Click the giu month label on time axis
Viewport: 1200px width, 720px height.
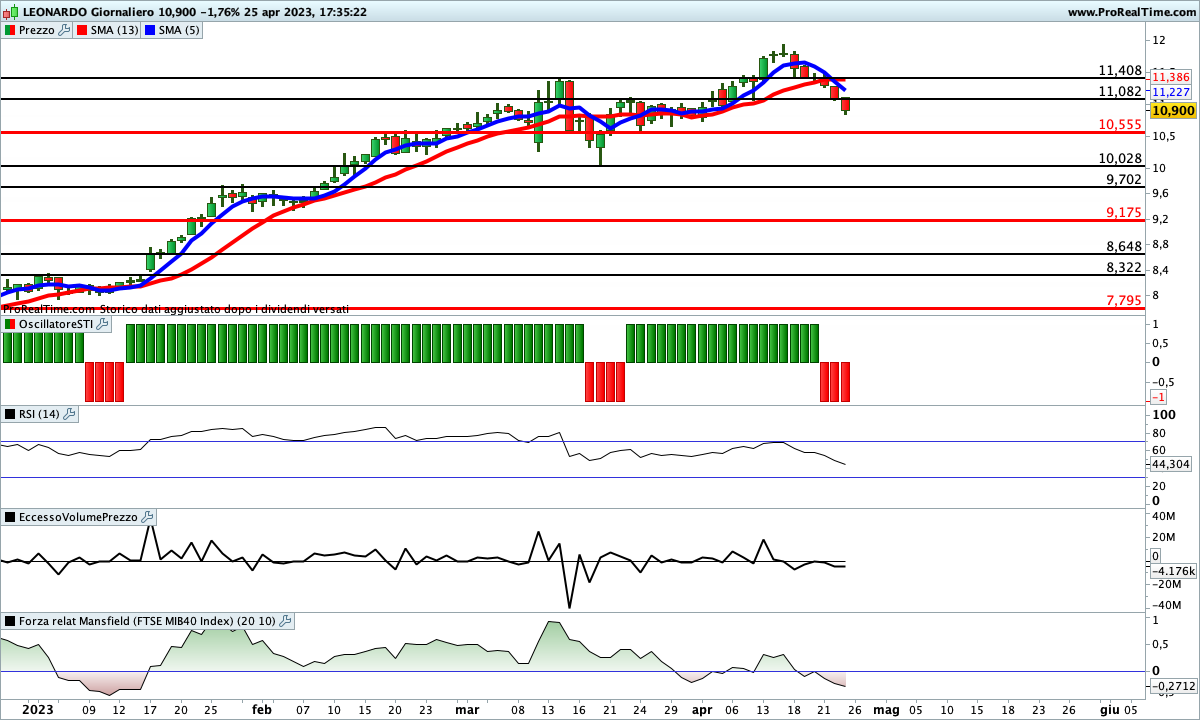pyautogui.click(x=1109, y=710)
